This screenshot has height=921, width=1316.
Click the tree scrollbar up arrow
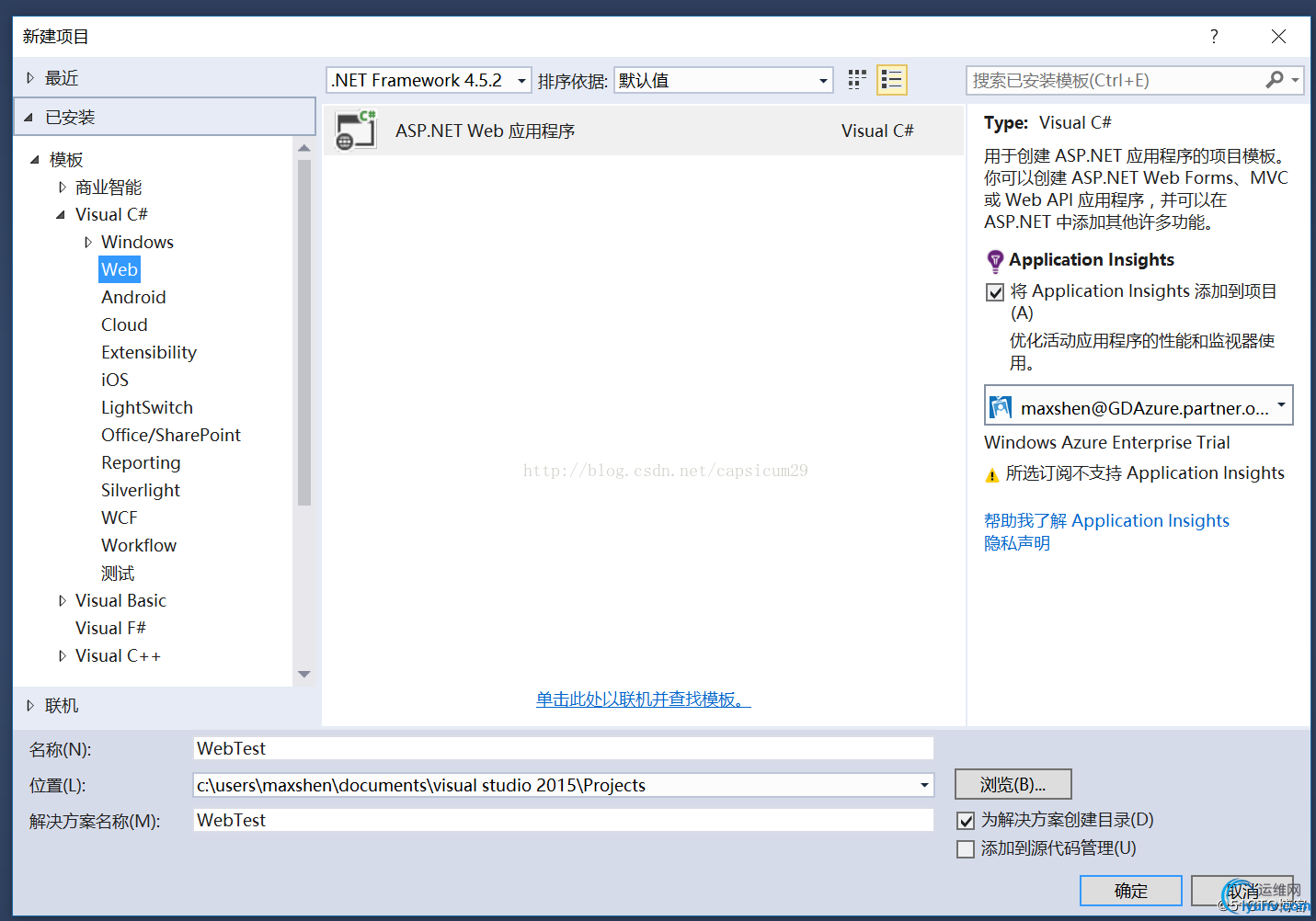click(x=304, y=147)
